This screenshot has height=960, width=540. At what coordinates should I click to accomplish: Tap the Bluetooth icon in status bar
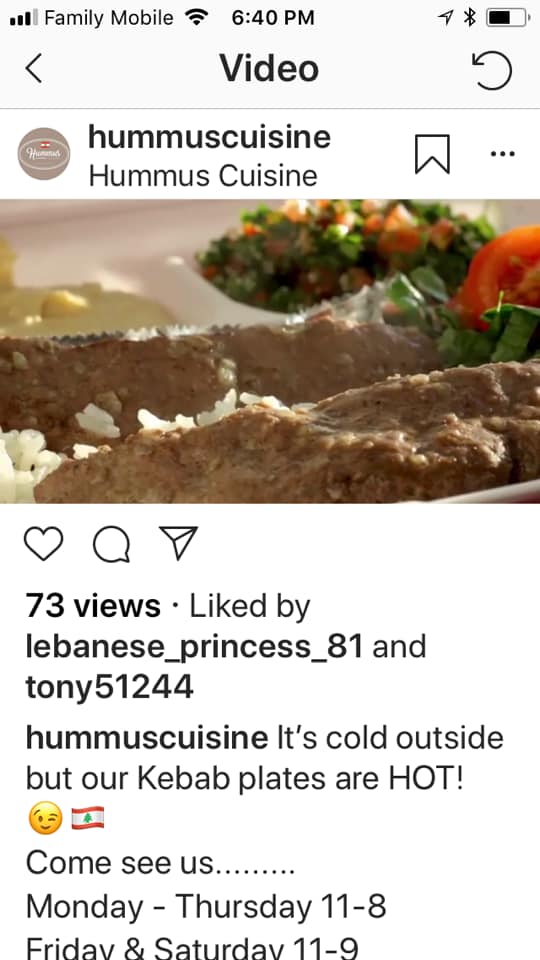tap(469, 18)
